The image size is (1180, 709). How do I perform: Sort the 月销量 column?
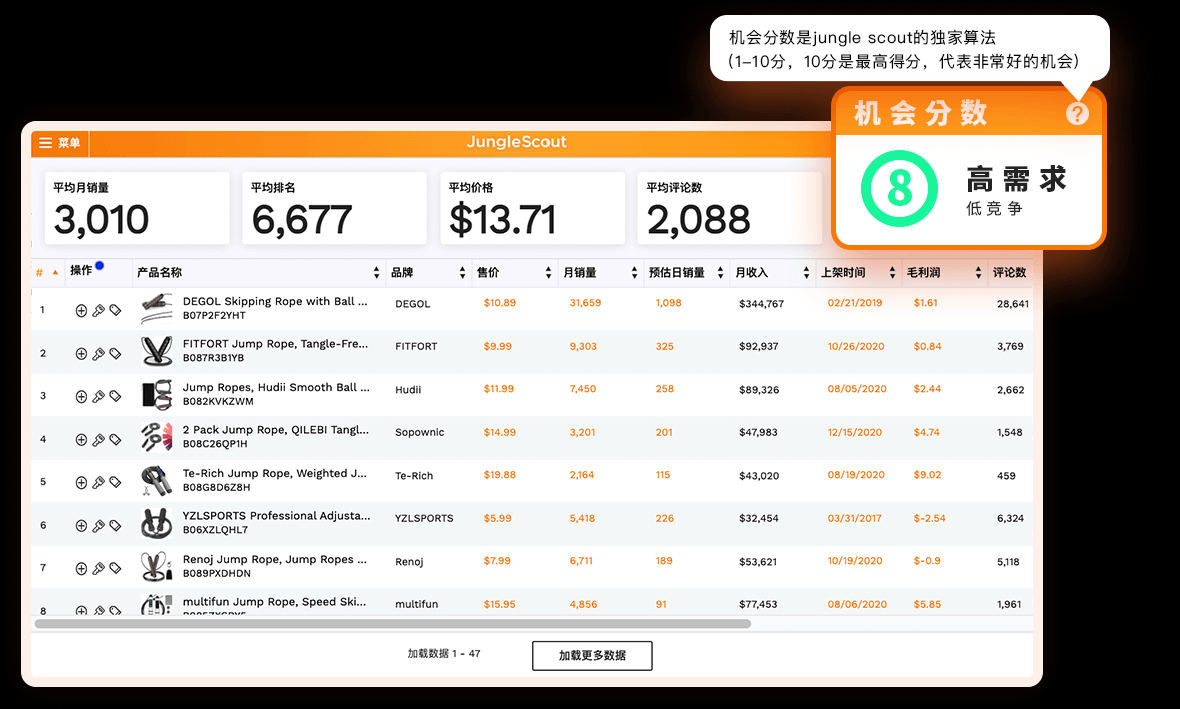click(634, 272)
